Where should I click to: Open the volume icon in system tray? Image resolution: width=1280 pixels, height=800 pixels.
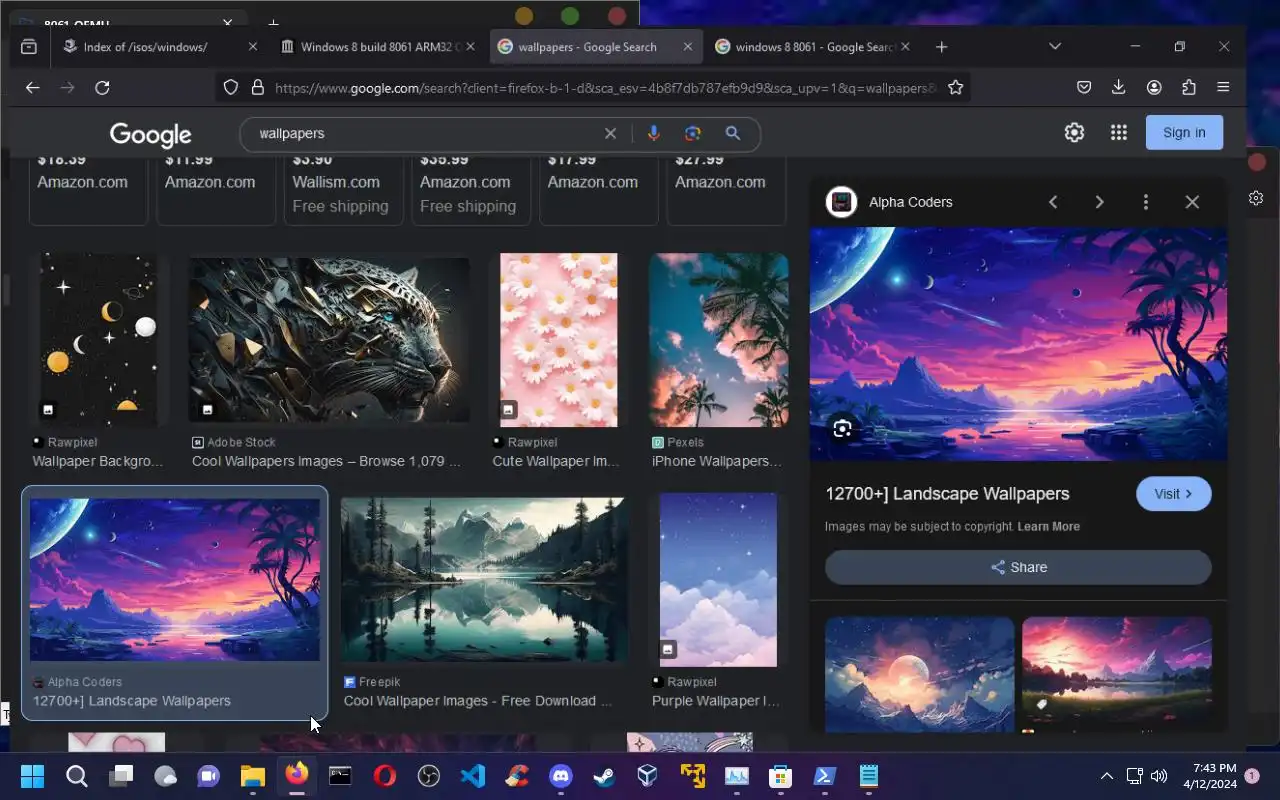tap(1159, 776)
